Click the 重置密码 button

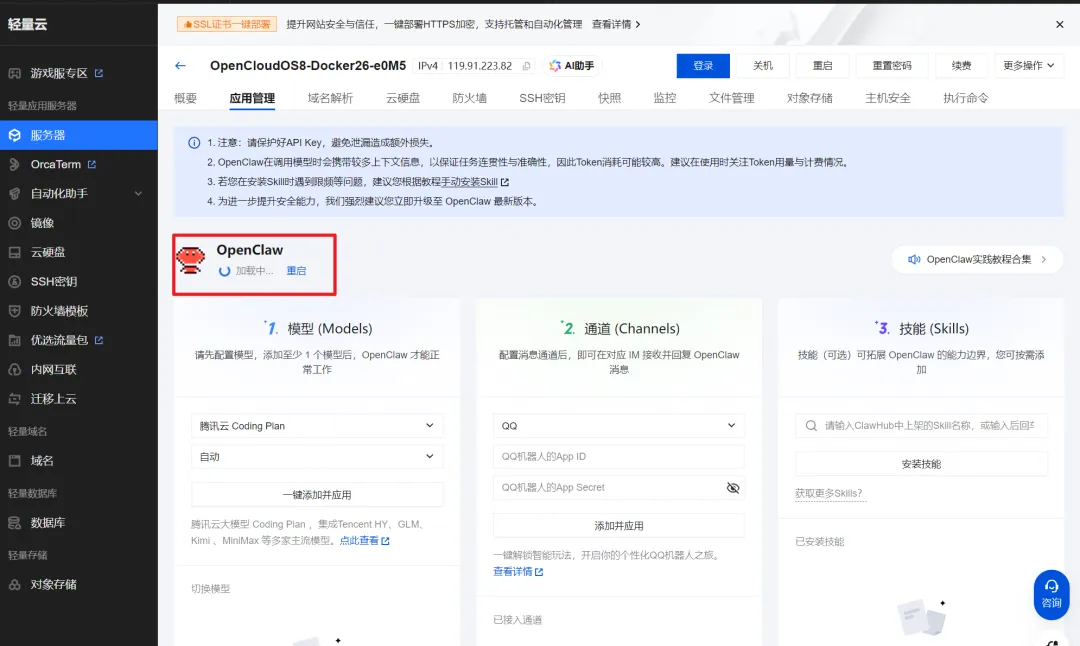click(892, 65)
